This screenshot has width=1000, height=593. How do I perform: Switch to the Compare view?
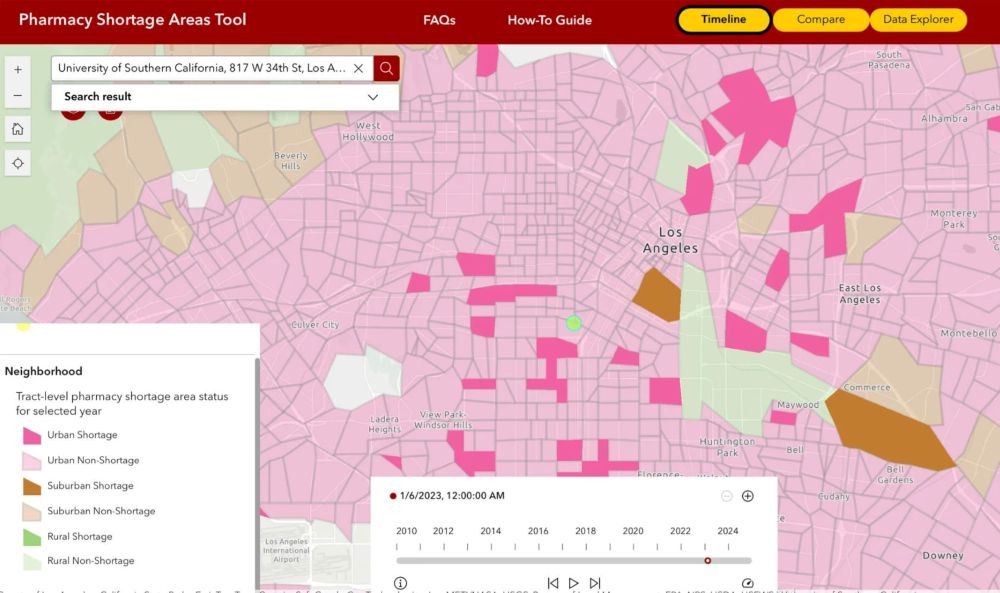(820, 19)
